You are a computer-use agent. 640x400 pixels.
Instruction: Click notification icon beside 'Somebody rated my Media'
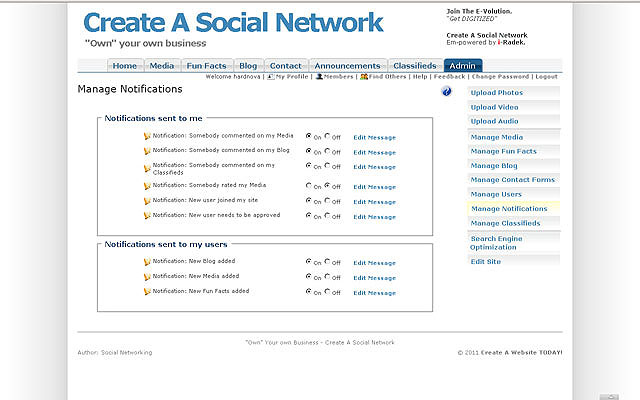[x=147, y=185]
